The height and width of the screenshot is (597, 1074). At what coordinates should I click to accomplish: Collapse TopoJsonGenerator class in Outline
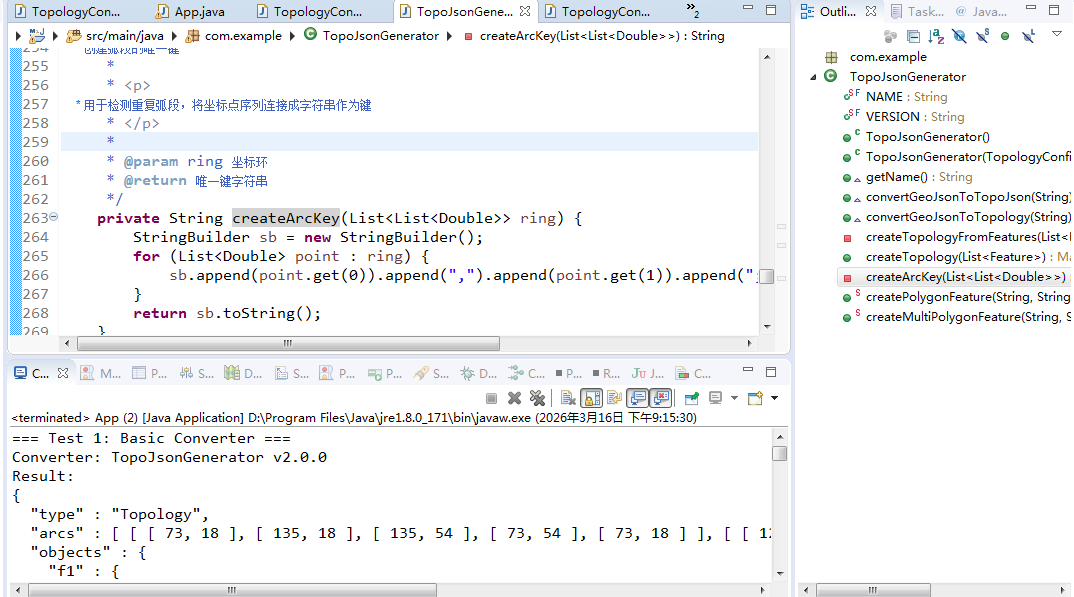[x=813, y=77]
